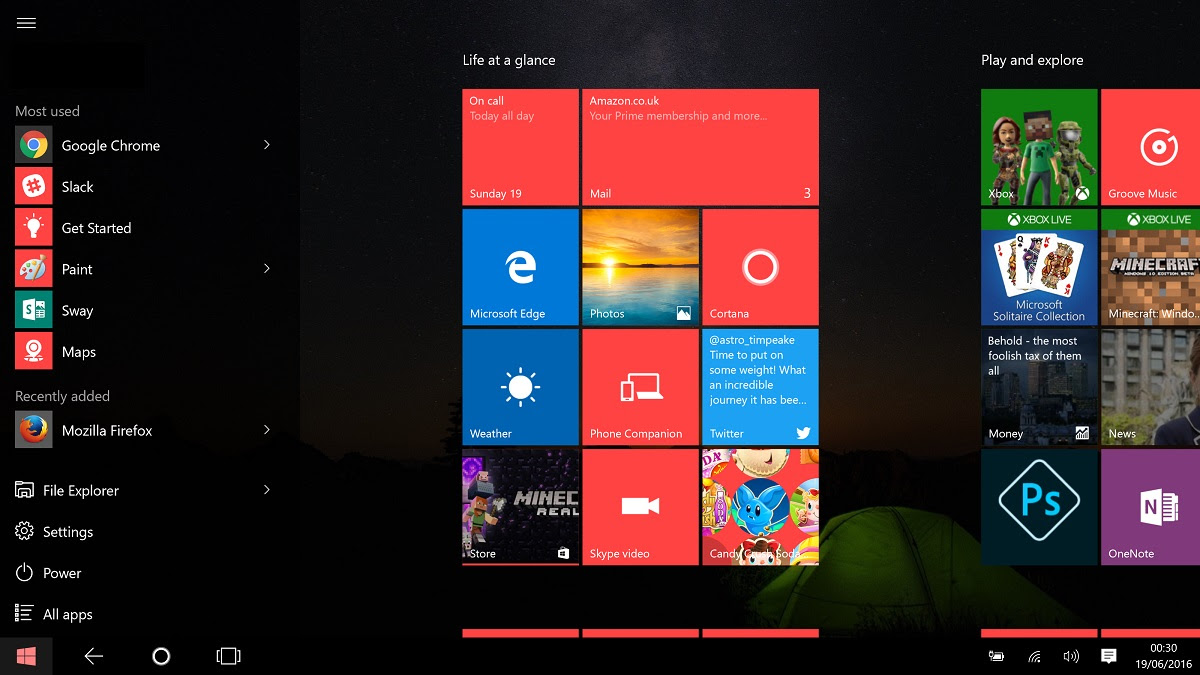Open the Photos tile
Viewport: 1200px width, 675px height.
[640, 267]
